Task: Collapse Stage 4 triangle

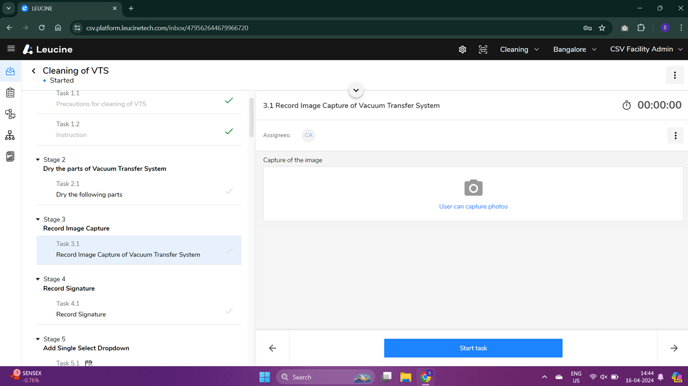Action: 38,279
